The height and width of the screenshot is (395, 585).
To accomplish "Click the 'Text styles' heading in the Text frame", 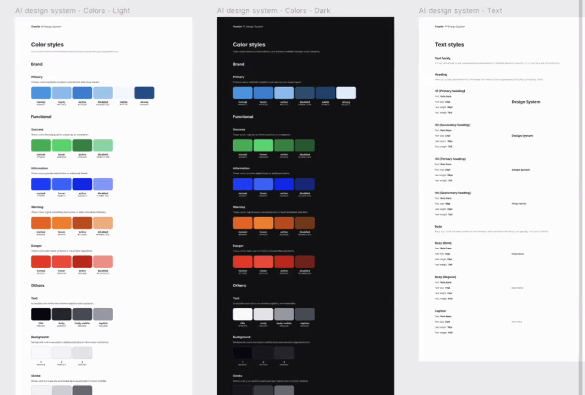I will point(449,44).
